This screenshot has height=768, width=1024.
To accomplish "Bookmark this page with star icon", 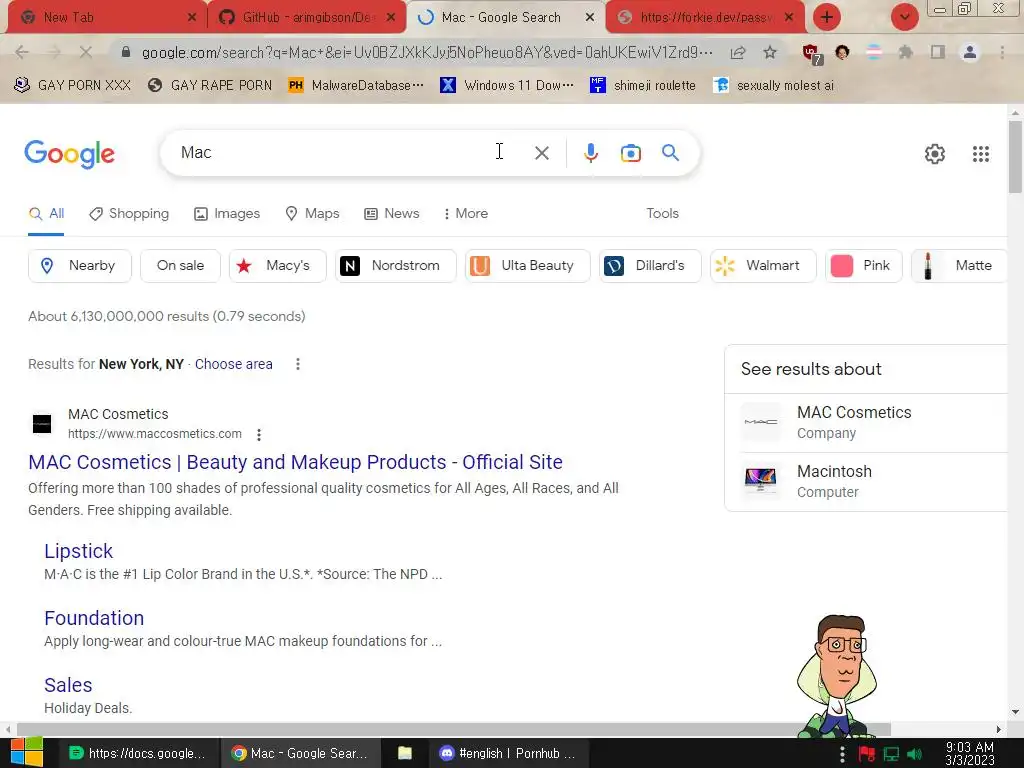I will 770,52.
